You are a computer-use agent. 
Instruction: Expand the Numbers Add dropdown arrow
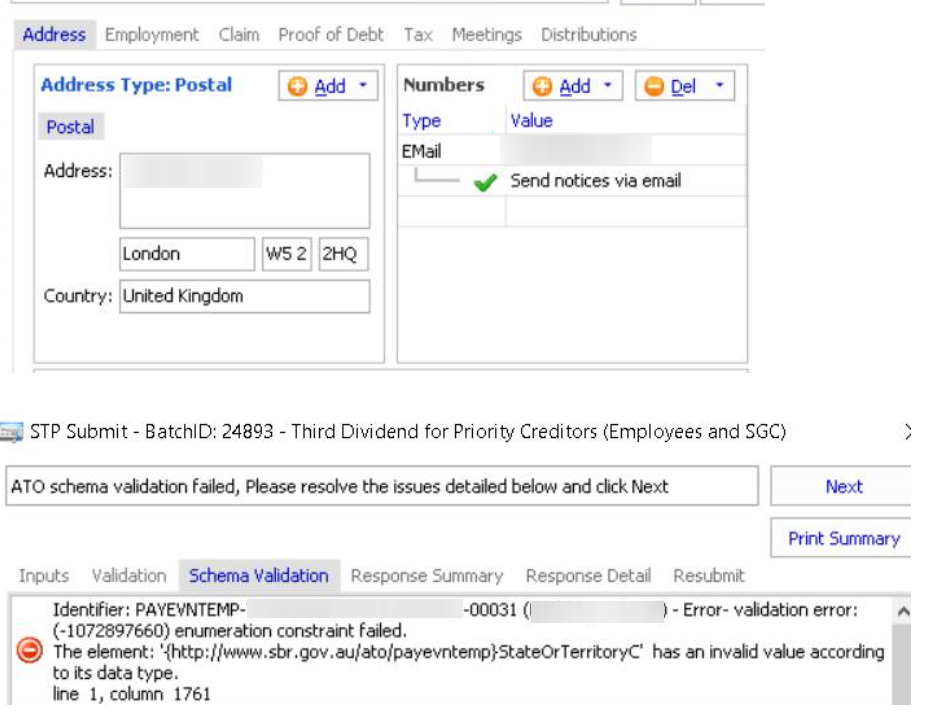(x=608, y=86)
